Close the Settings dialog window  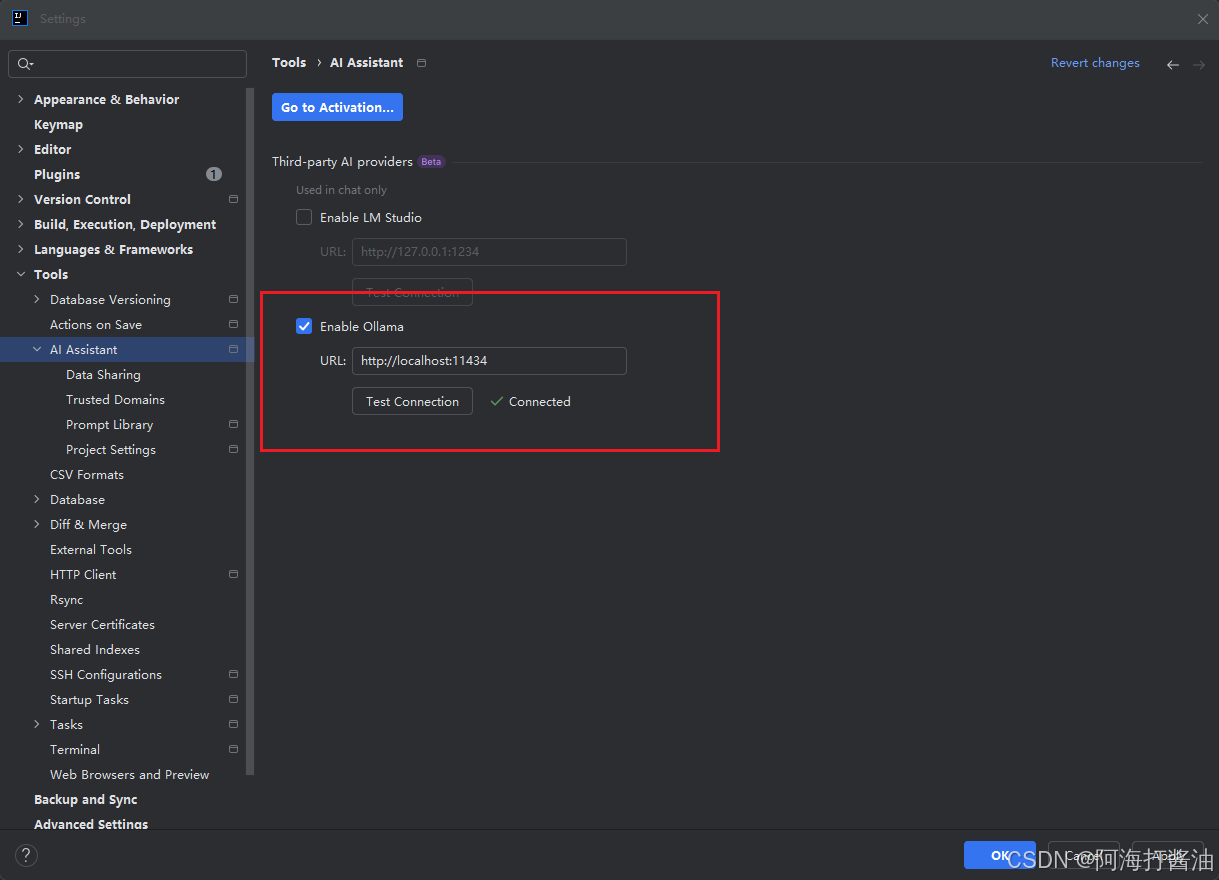tap(1203, 19)
